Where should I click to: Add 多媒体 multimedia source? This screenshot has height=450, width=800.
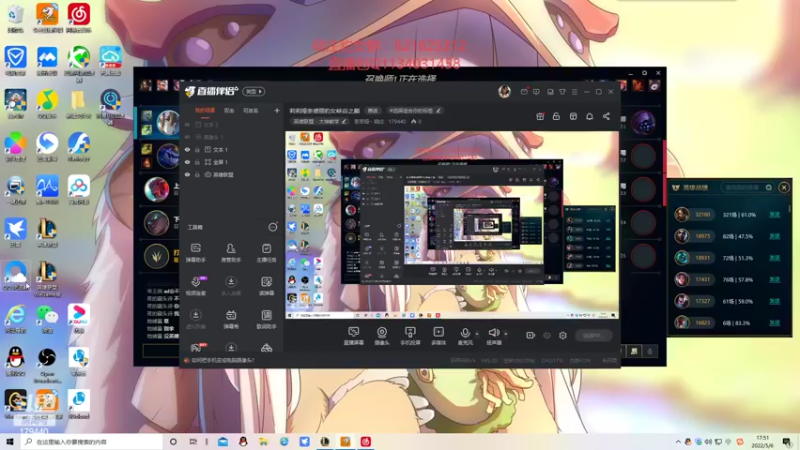438,336
